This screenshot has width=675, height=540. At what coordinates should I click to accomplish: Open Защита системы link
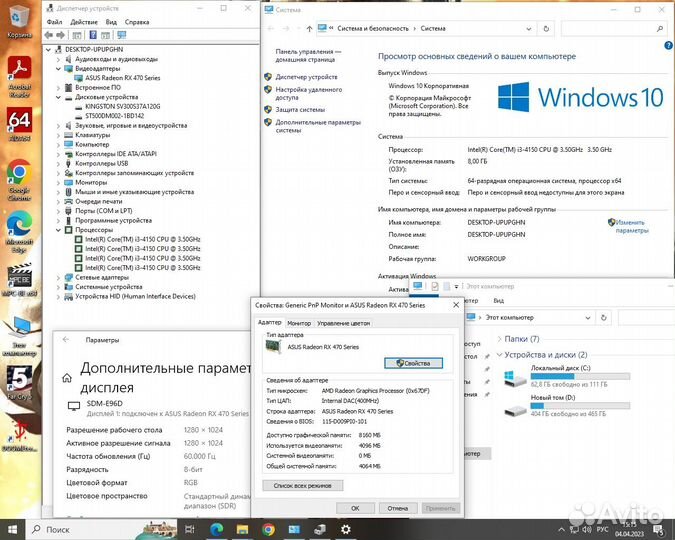(300, 110)
